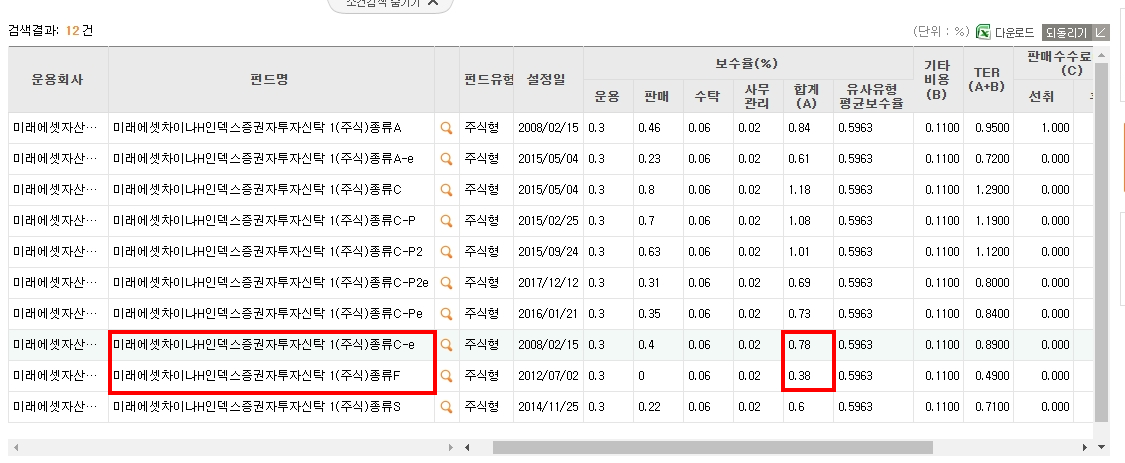
Task: Click the 펀드명 column header
Action: tap(271, 80)
